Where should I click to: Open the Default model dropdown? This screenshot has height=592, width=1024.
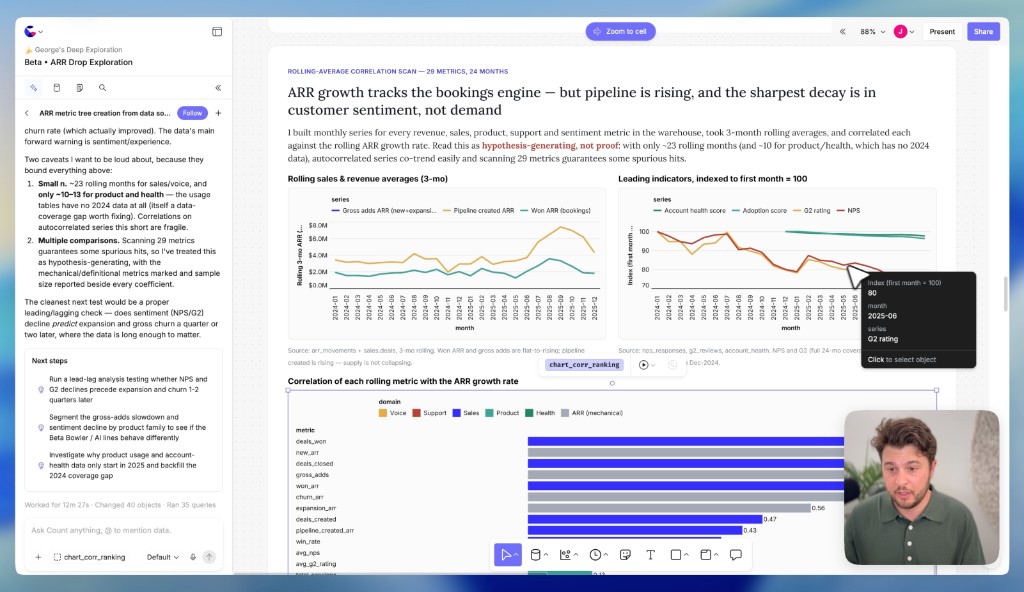tap(163, 557)
